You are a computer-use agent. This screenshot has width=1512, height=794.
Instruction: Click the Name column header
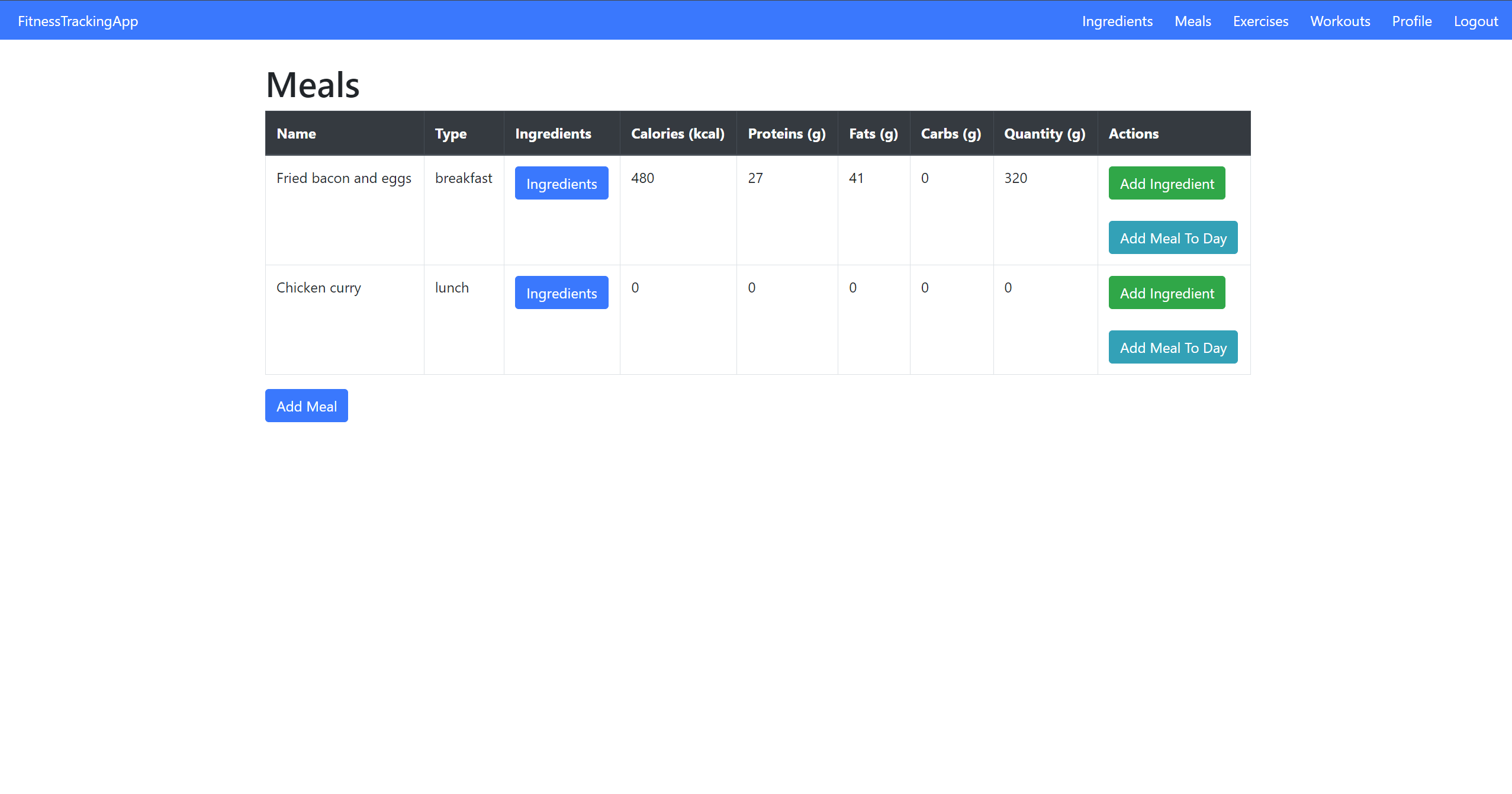tap(296, 134)
